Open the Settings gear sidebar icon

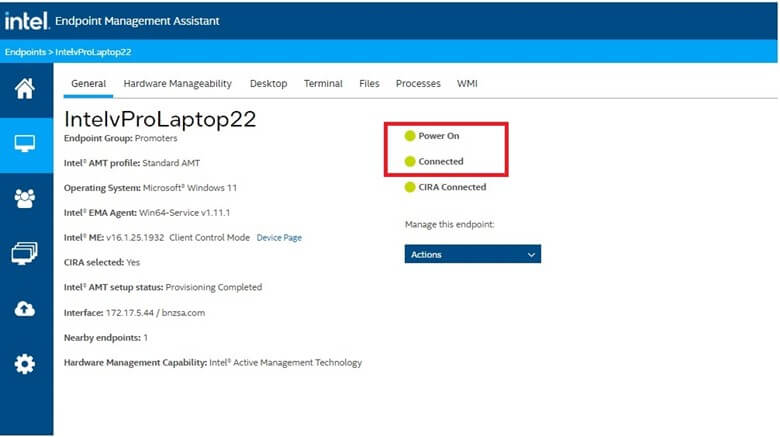coord(24,364)
